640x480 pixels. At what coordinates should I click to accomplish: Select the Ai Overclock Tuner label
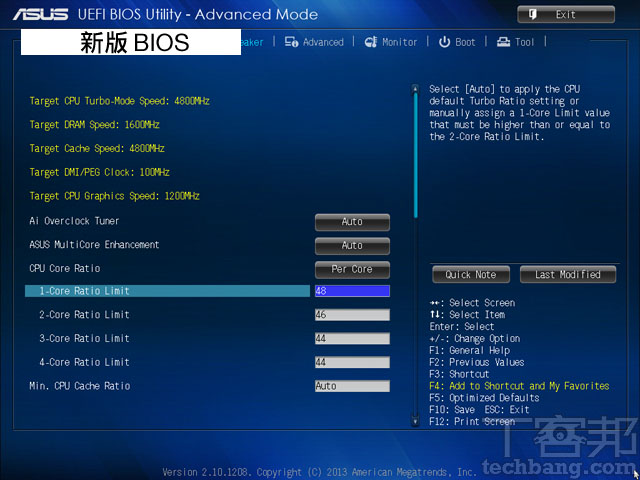coord(74,221)
